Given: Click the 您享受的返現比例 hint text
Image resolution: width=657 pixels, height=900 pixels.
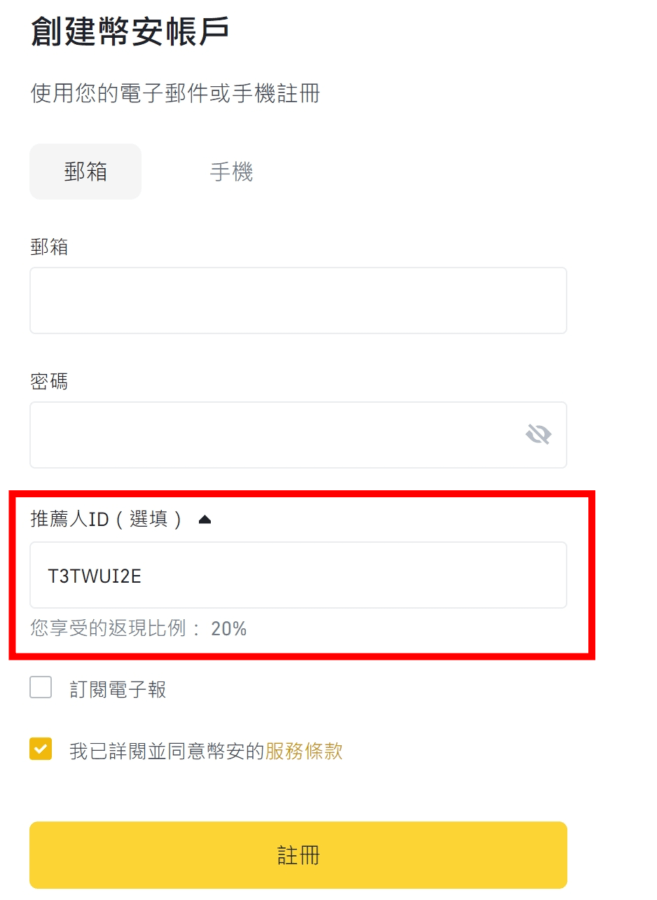Looking at the screenshot, I should coord(108,629).
